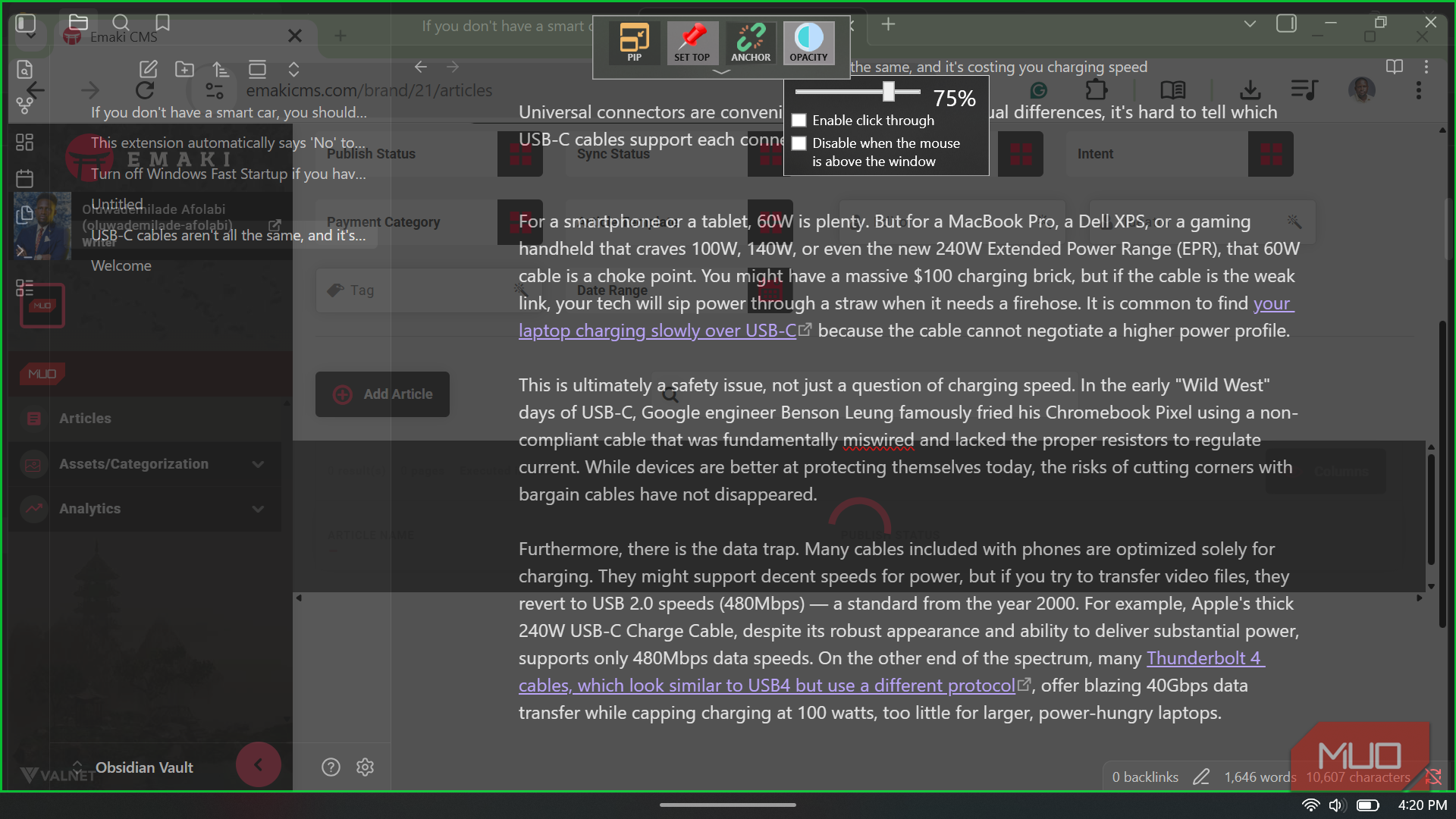Click the ANCHOR tool icon
This screenshot has height=819, width=1456.
(751, 42)
